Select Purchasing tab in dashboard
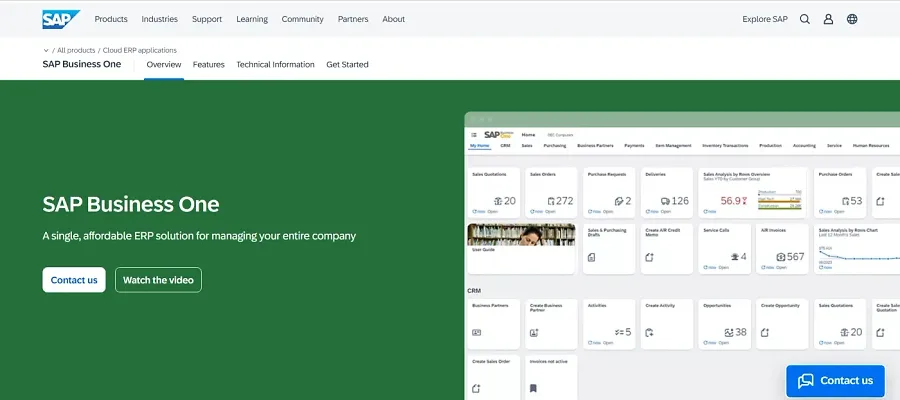900x400 pixels. point(555,146)
